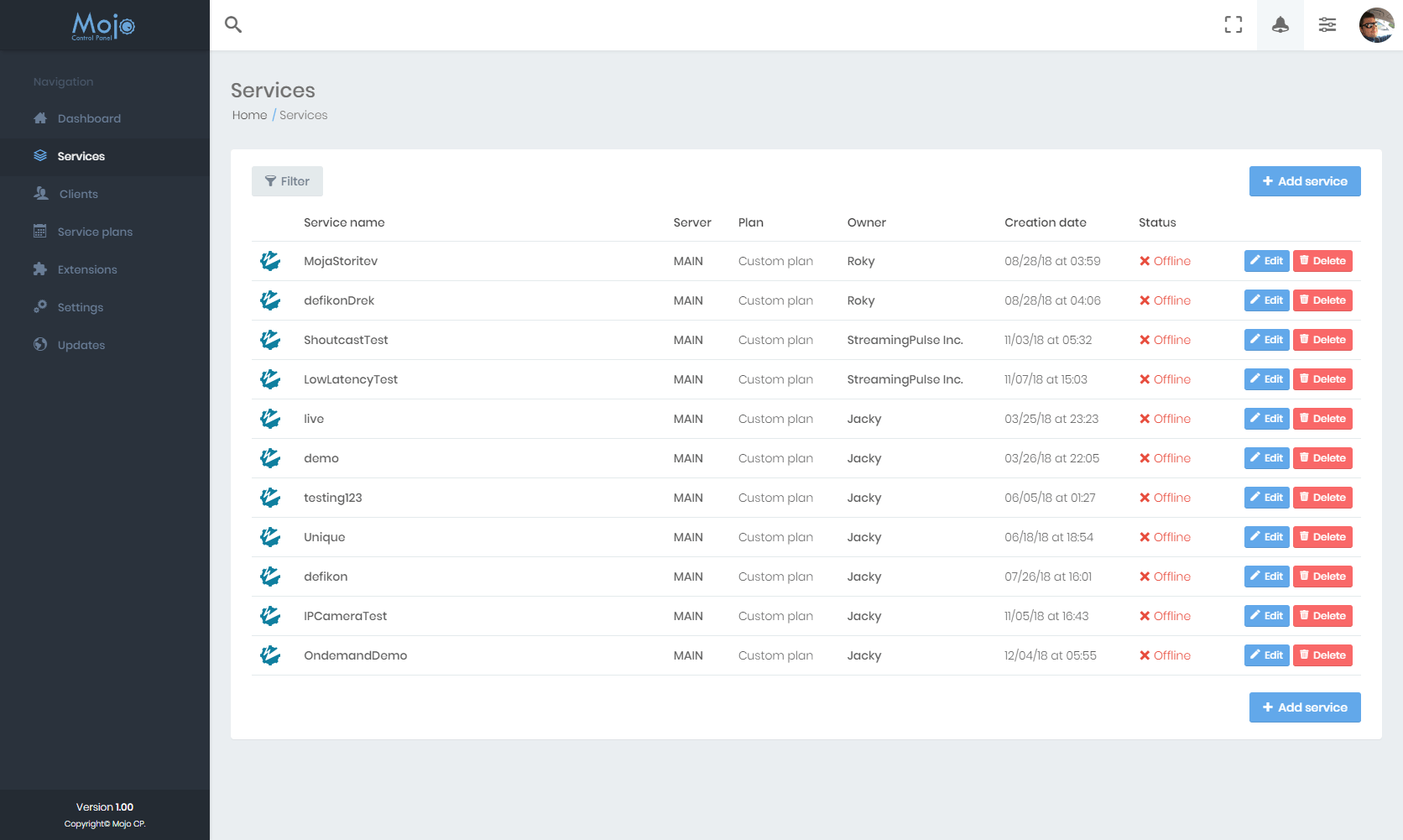Select Services in the sidebar menu
The height and width of the screenshot is (840, 1403).
pyautogui.click(x=81, y=156)
